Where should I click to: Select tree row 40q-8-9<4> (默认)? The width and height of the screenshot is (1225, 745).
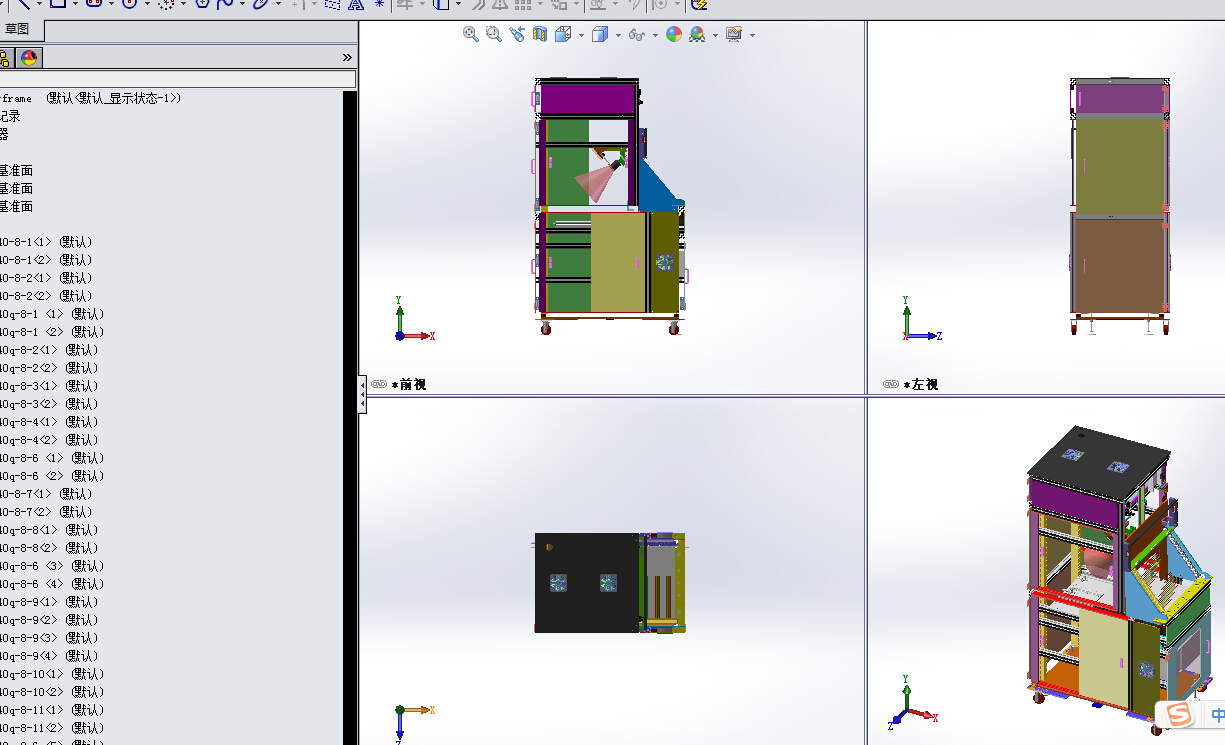49,656
